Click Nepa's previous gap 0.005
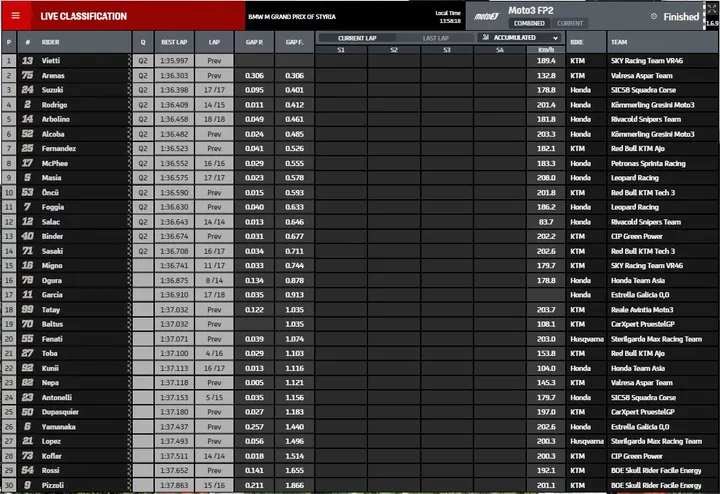This screenshot has width=720, height=494. point(254,382)
